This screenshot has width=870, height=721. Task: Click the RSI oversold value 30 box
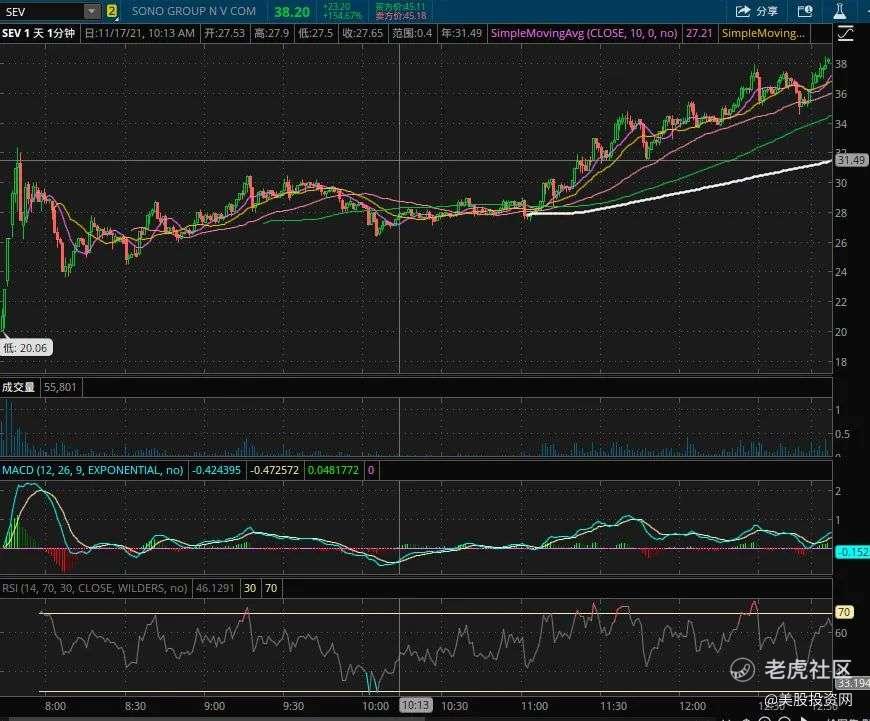250,588
